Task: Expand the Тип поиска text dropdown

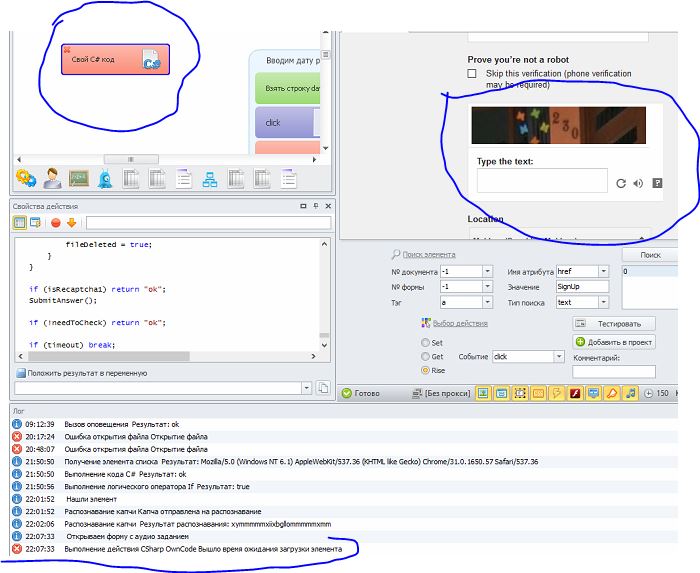Action: click(x=604, y=302)
